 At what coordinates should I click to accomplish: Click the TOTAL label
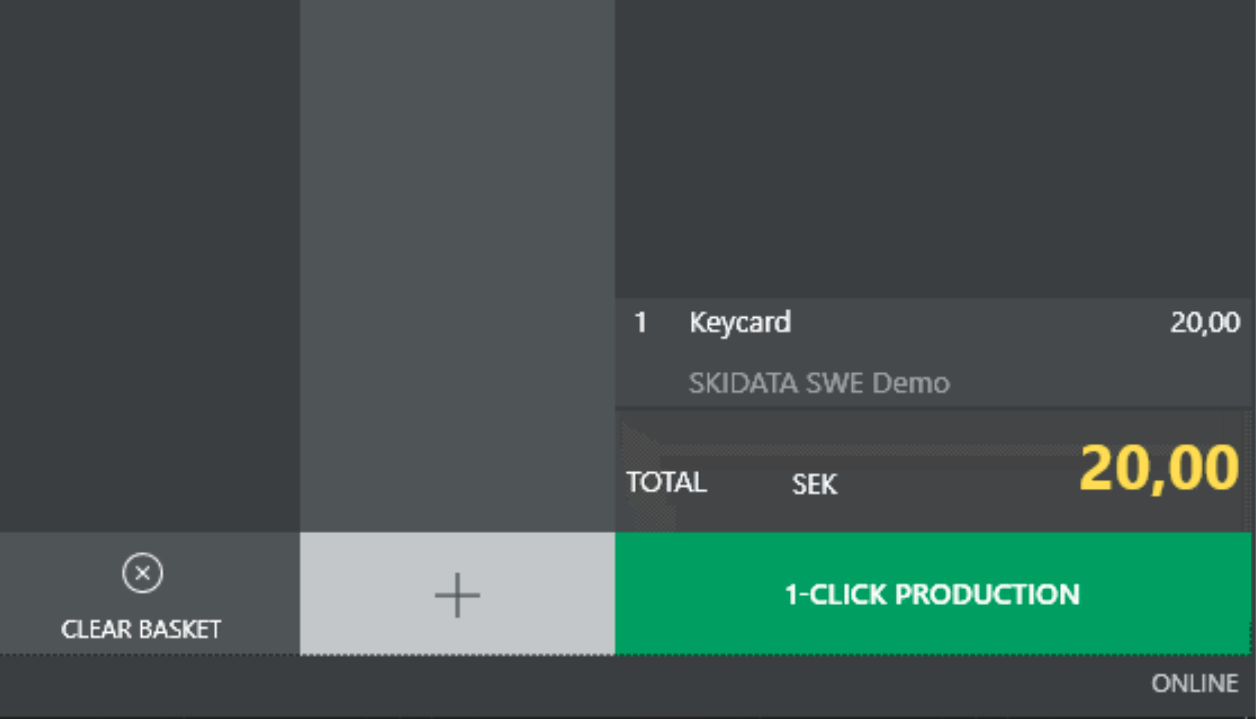point(666,483)
